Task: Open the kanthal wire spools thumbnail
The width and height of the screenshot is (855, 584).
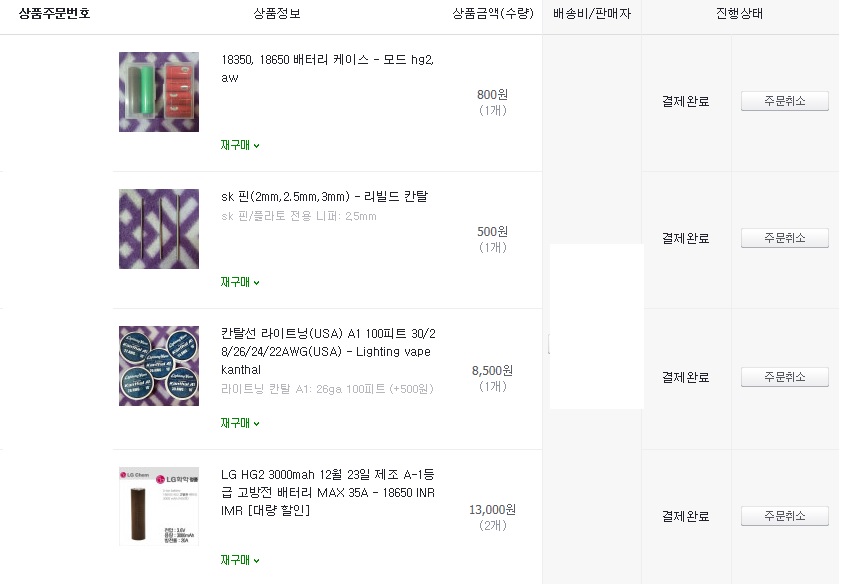Action: pyautogui.click(x=159, y=366)
